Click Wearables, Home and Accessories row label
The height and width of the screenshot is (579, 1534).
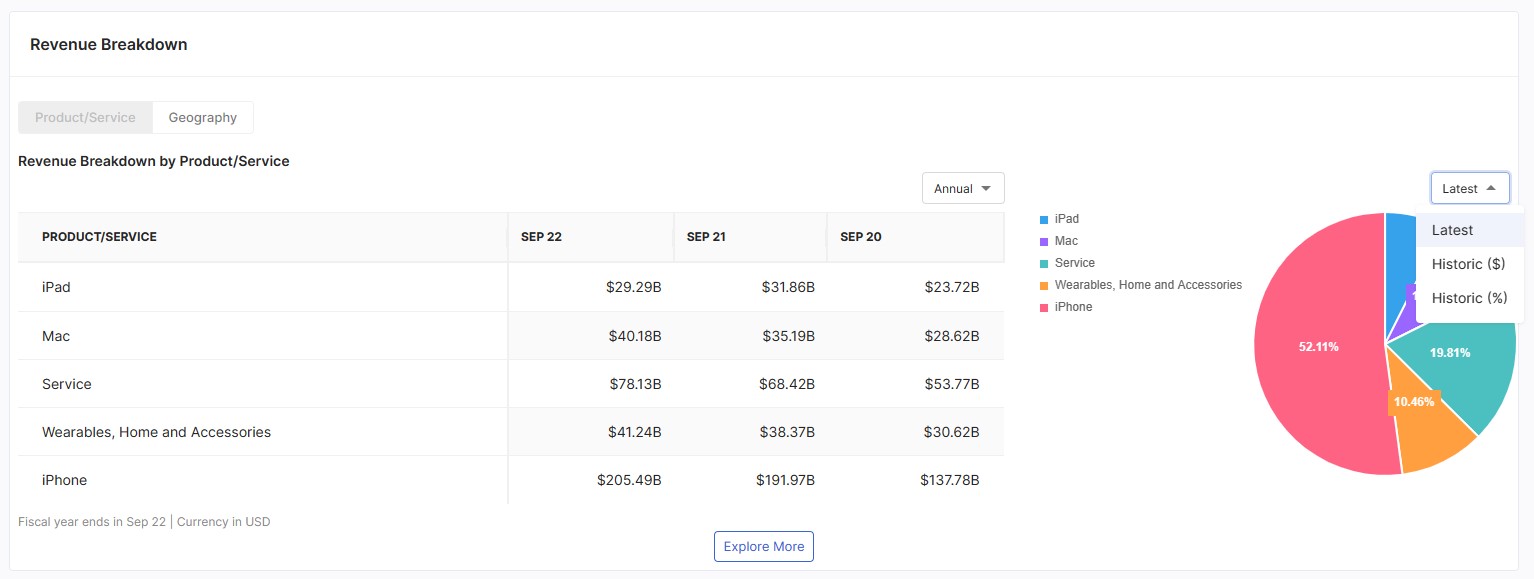click(156, 432)
